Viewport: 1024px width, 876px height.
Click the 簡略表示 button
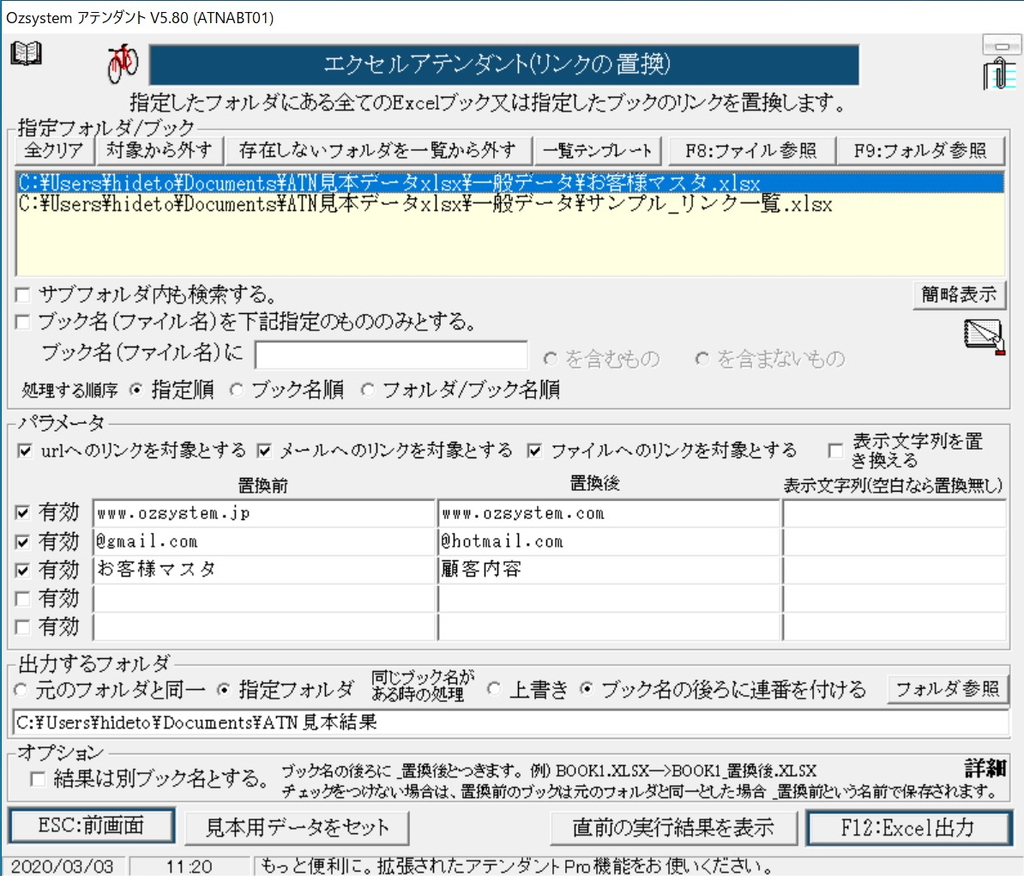(x=958, y=295)
